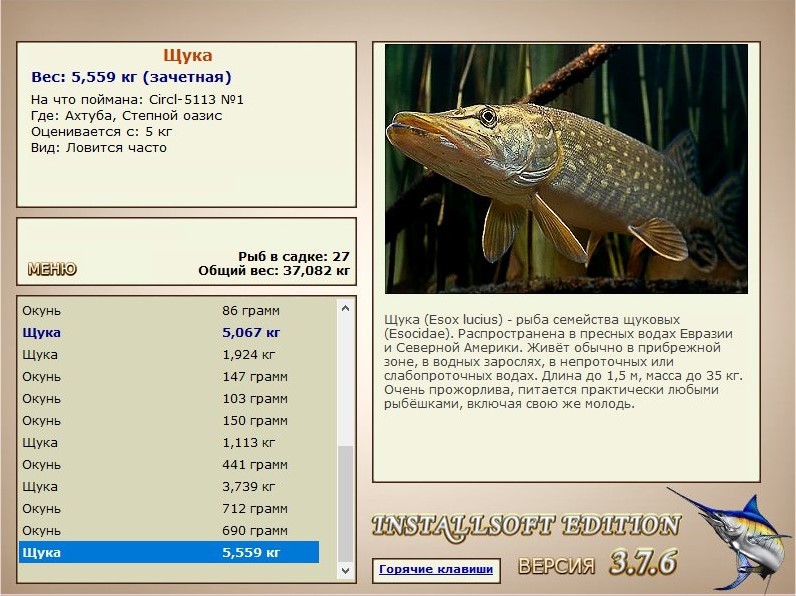Select the Щука 5,067 кг row
Viewport: 796px width, 596px height.
(x=169, y=333)
